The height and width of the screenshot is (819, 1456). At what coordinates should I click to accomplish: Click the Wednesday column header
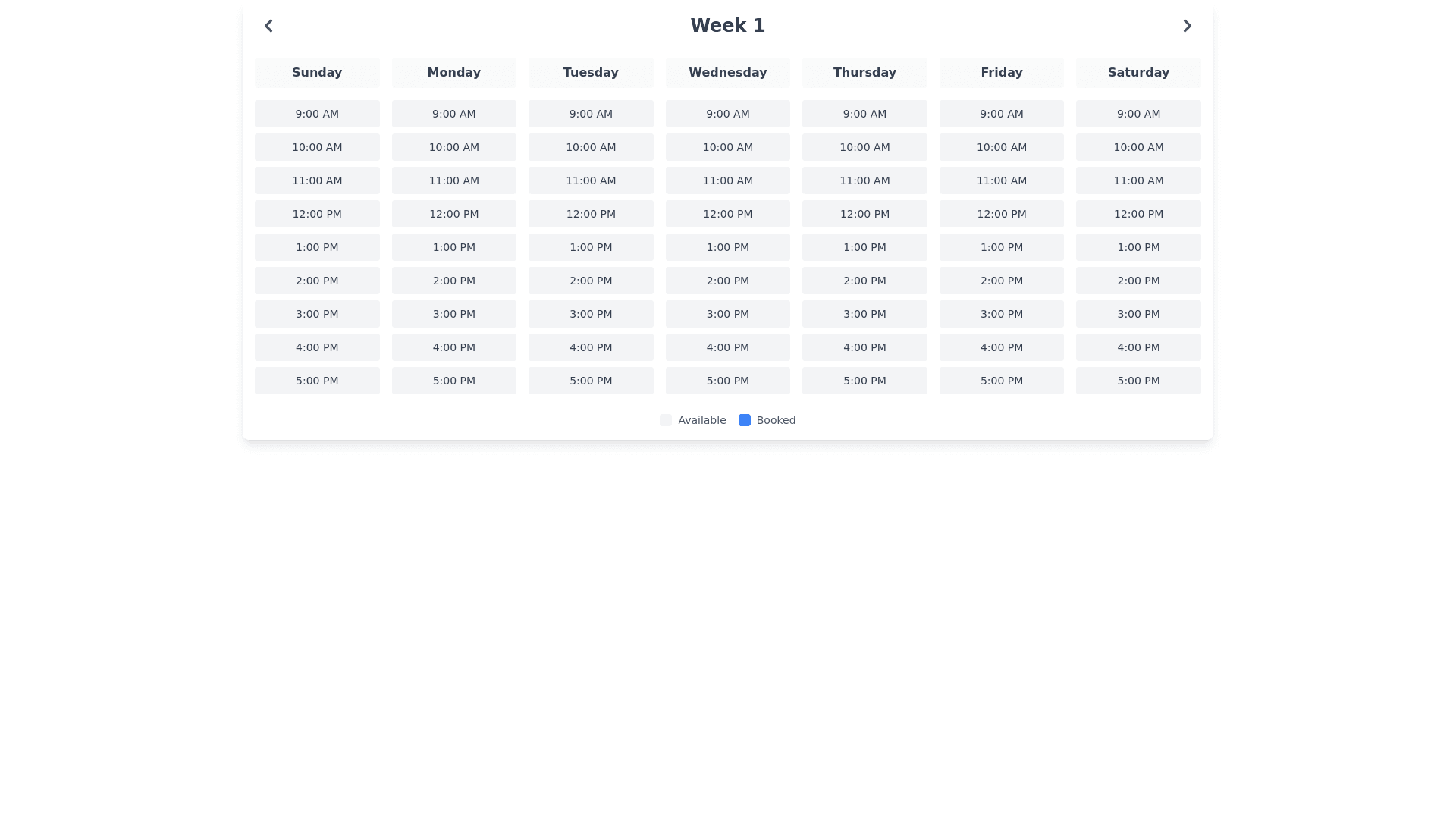tap(727, 73)
